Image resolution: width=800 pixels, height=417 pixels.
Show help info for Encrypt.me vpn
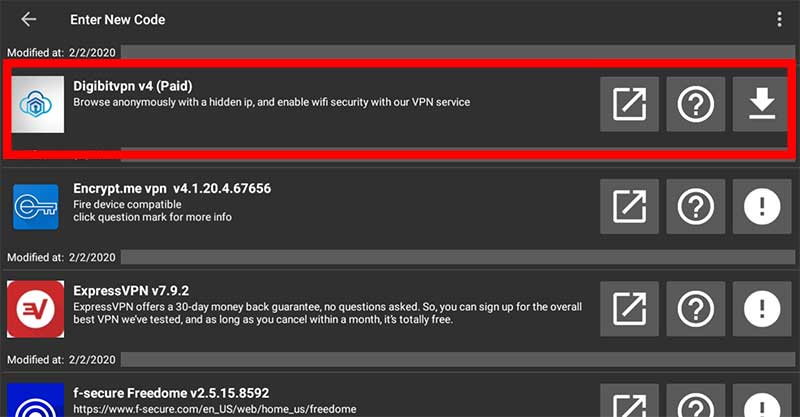tap(695, 206)
